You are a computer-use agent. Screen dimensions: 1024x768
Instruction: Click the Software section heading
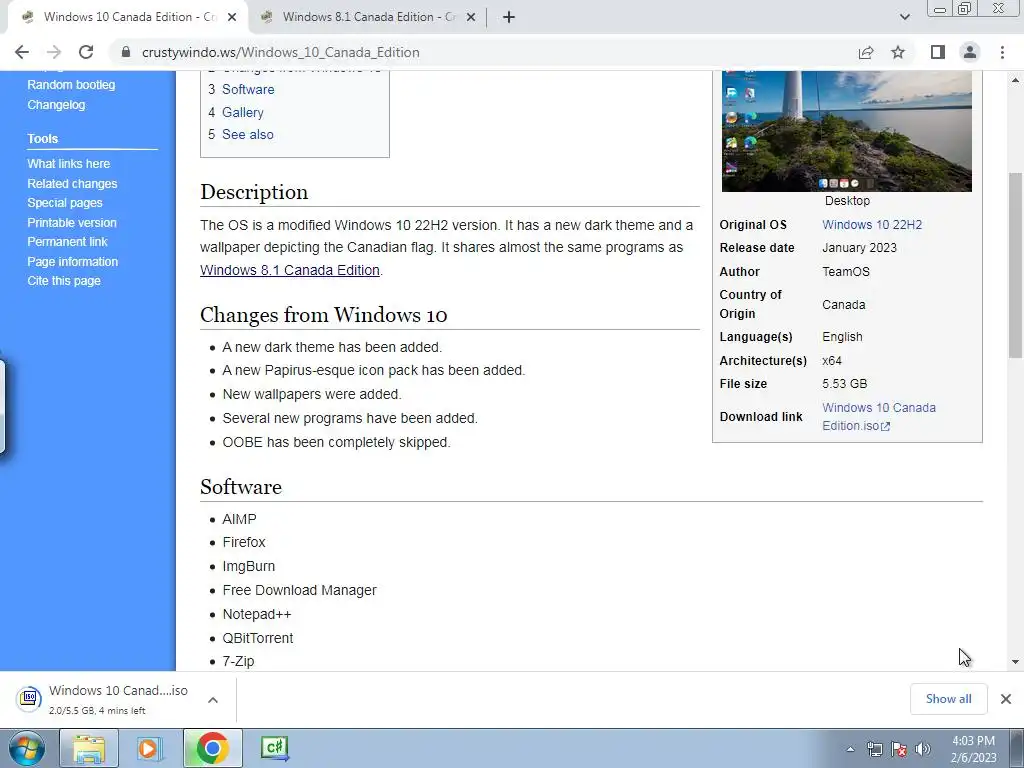tap(241, 487)
